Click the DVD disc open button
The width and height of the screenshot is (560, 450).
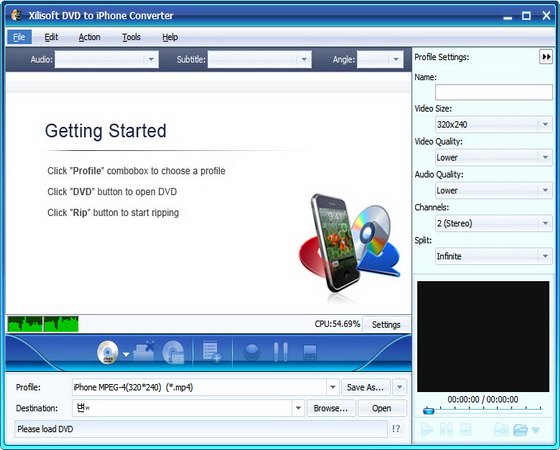[108, 352]
